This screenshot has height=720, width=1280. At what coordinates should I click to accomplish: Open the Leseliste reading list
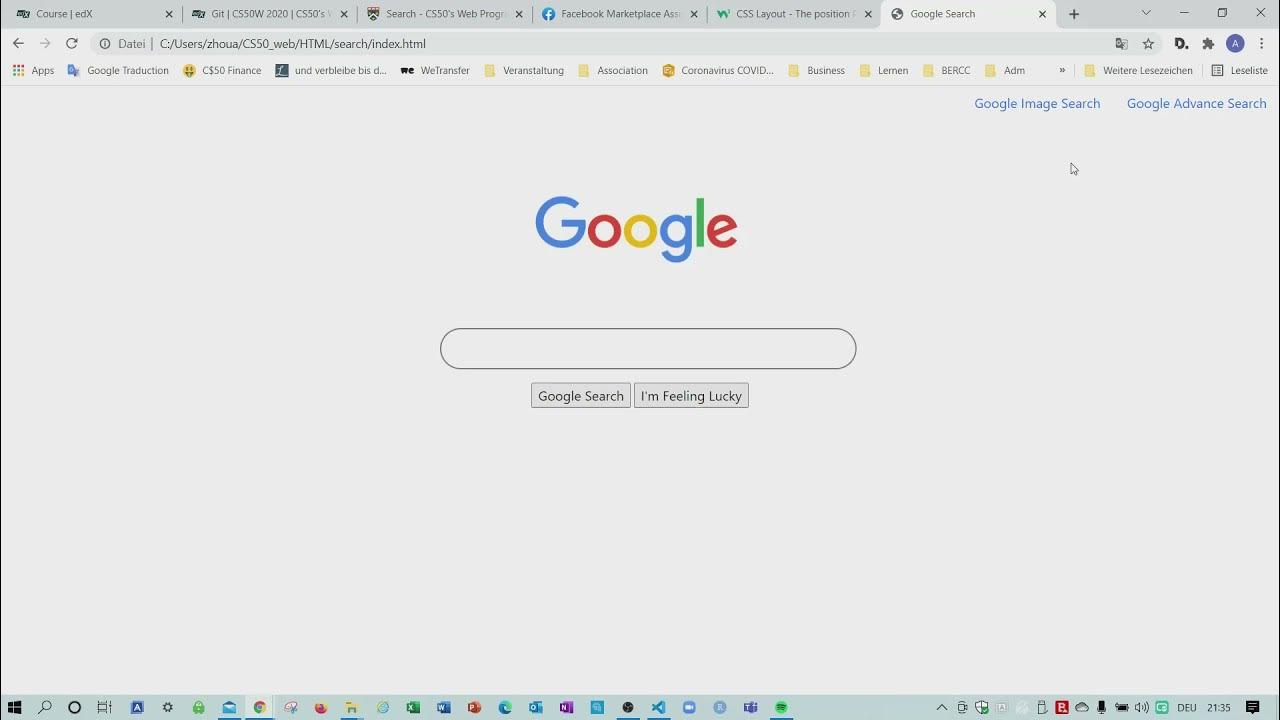click(1240, 71)
